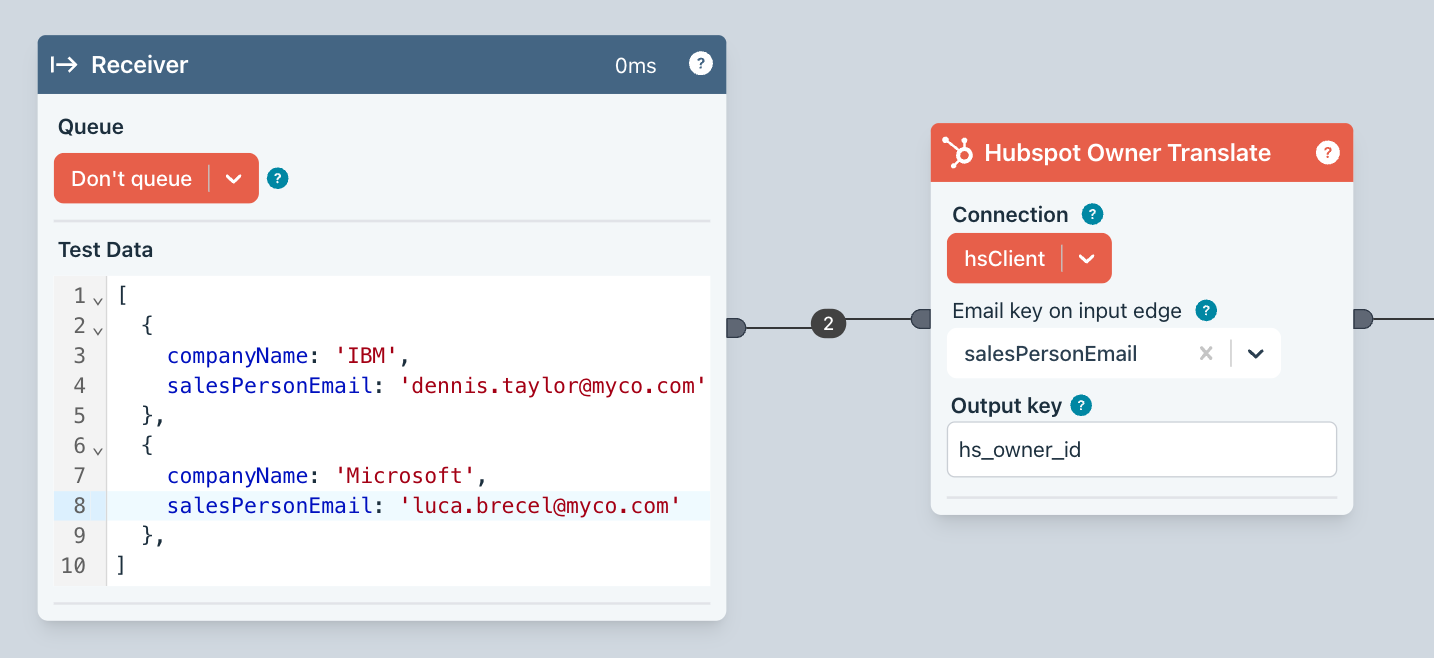1434x658 pixels.
Task: Click the edge badge labeled 2
Action: pyautogui.click(x=828, y=323)
